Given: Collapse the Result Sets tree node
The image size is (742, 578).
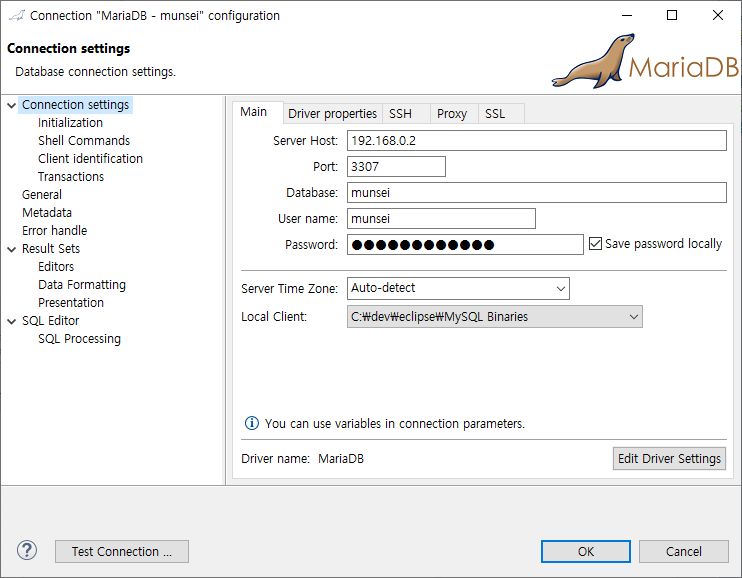Looking at the screenshot, I should 12,249.
